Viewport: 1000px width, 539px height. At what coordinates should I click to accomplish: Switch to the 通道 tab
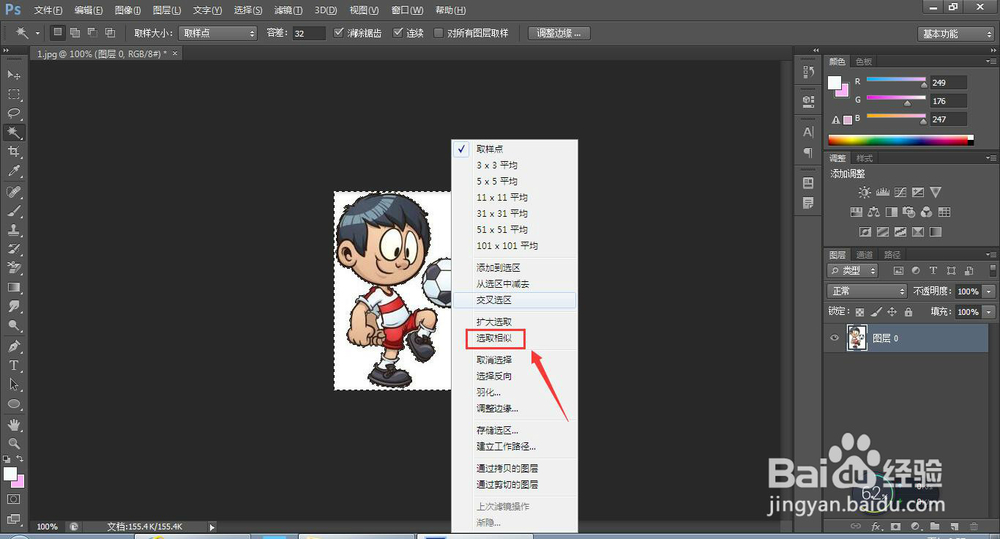point(864,255)
